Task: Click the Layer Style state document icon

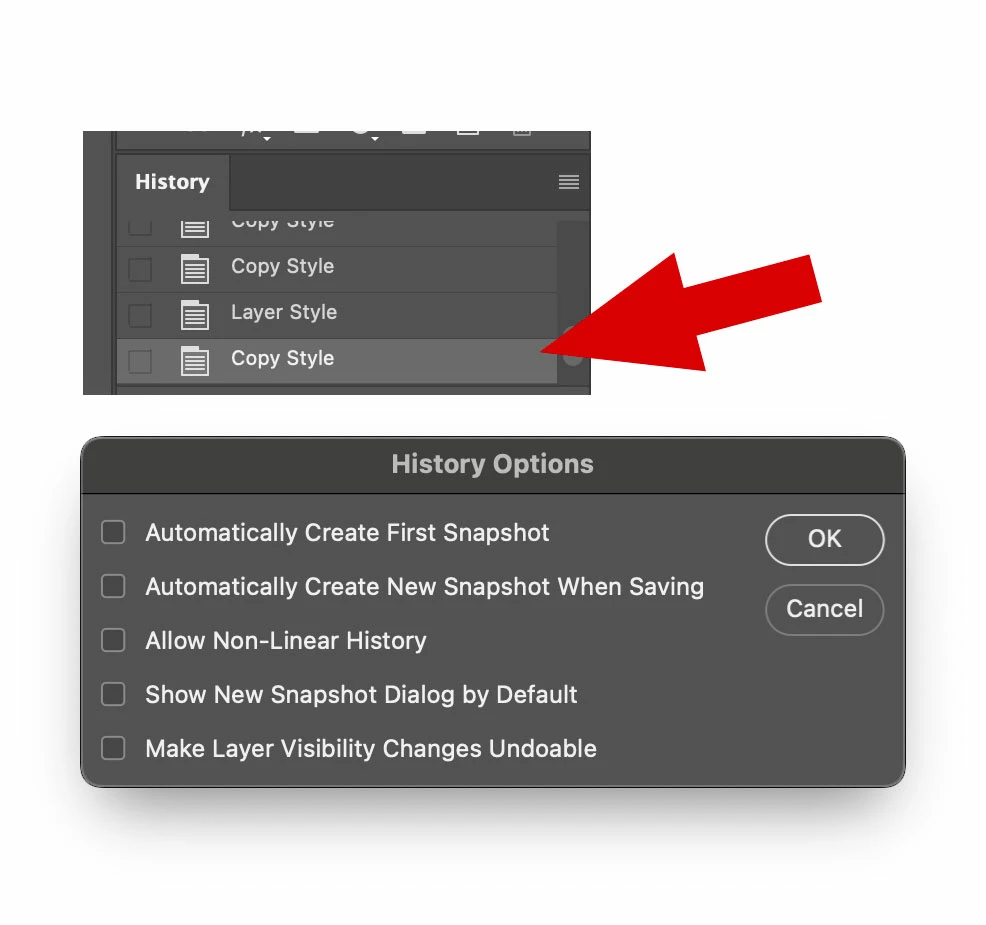Action: click(195, 314)
